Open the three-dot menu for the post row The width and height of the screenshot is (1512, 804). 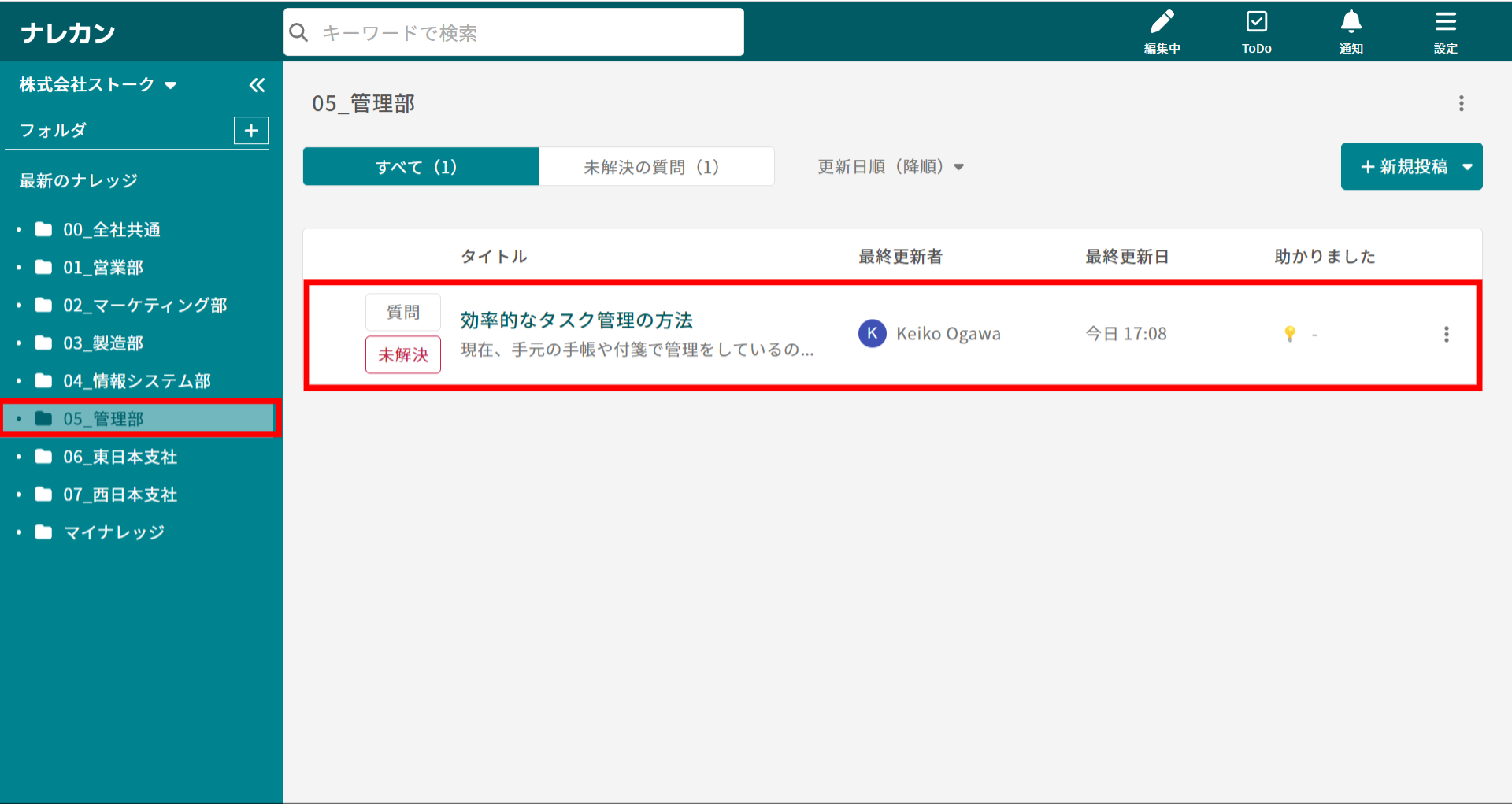(1446, 335)
